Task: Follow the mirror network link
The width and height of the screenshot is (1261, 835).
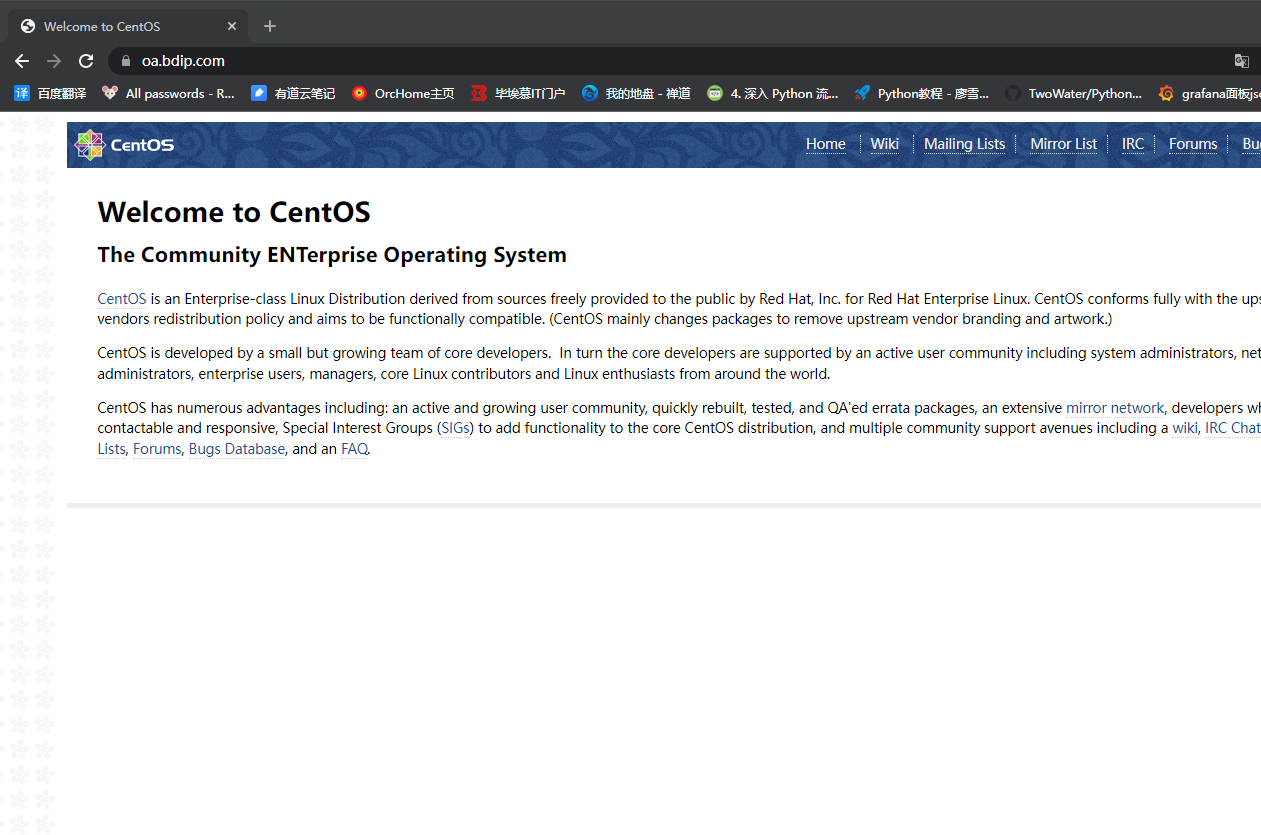Action: pos(1115,408)
